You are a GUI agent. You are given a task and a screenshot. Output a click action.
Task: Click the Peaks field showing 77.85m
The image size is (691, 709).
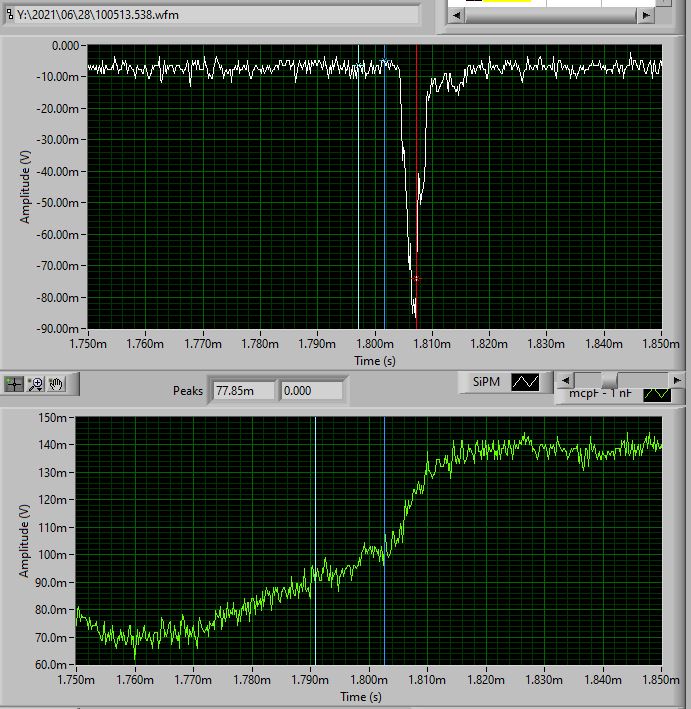pos(243,391)
